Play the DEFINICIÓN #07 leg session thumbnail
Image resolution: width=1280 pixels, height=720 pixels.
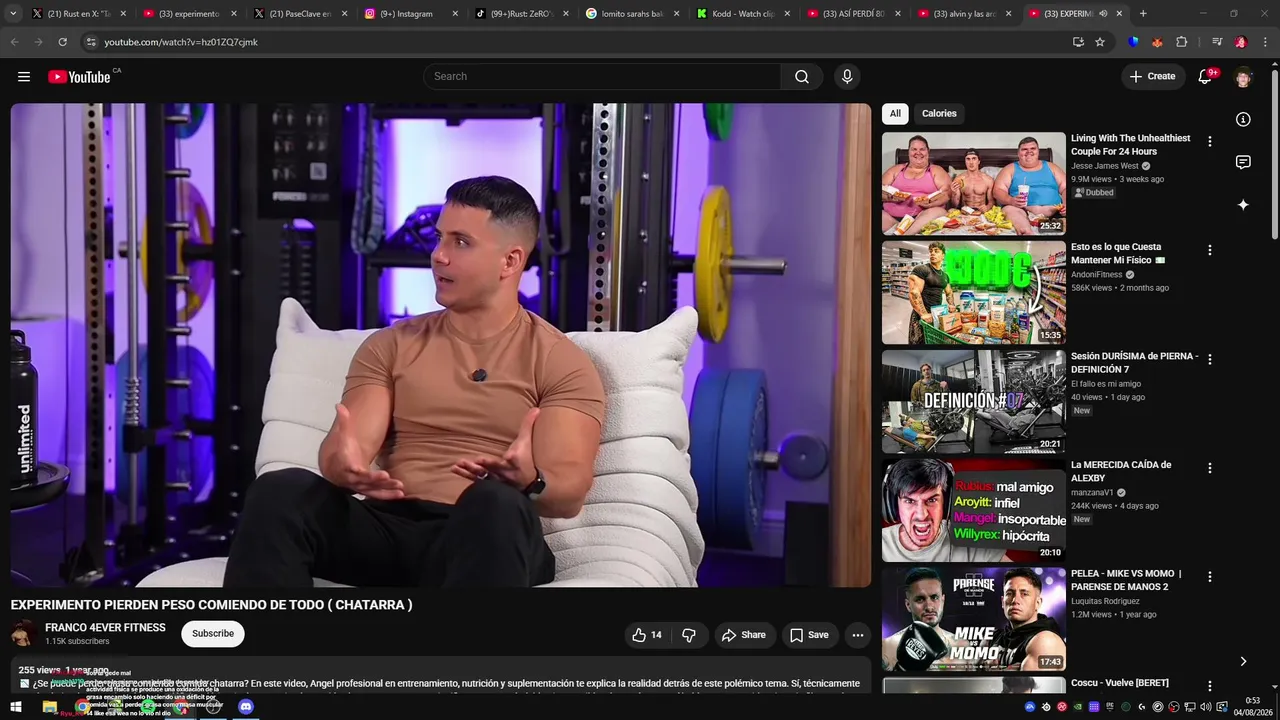coord(974,402)
